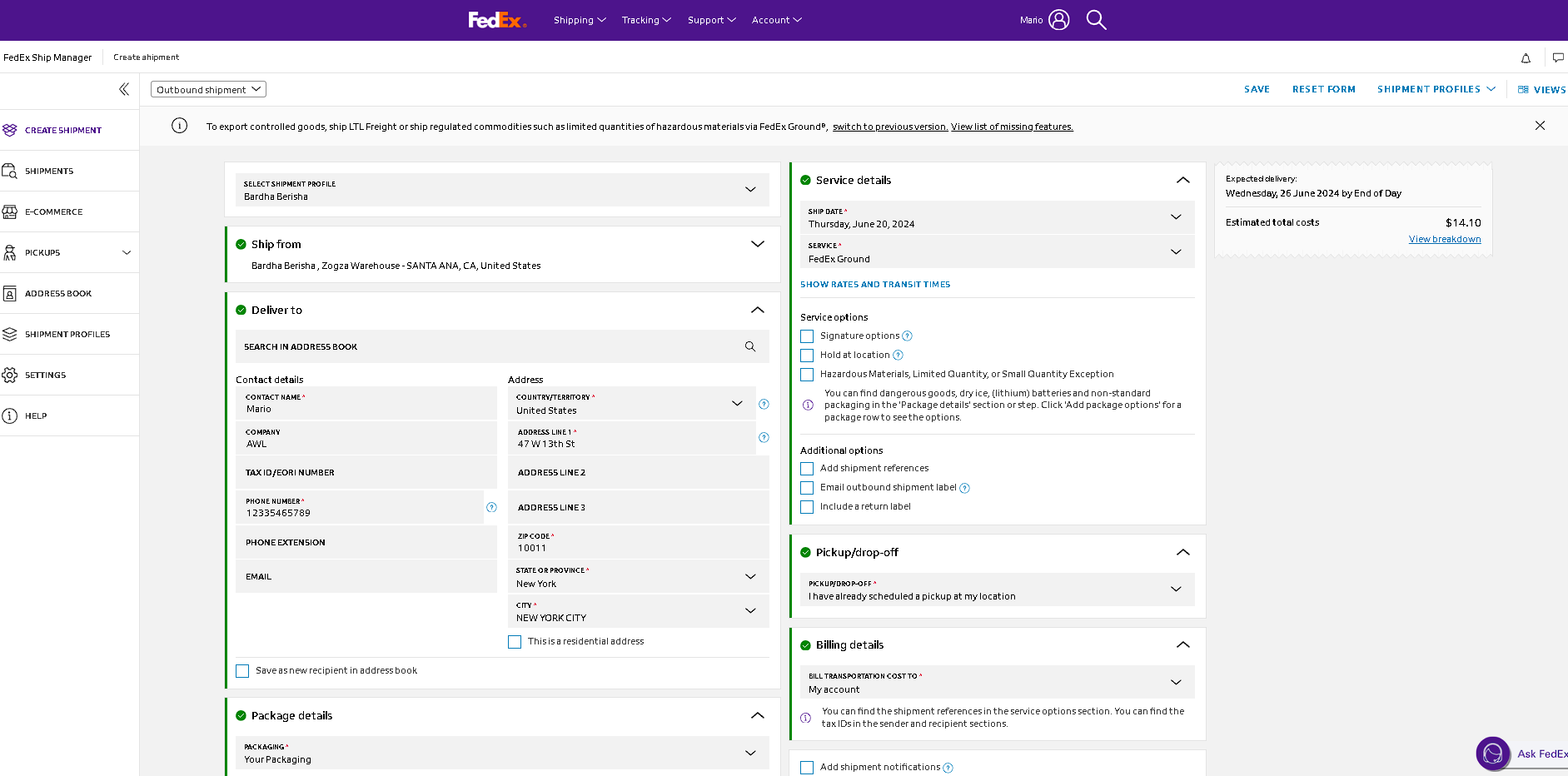Open the View breakdown link
Viewport: 1568px width, 776px height.
click(x=1445, y=240)
